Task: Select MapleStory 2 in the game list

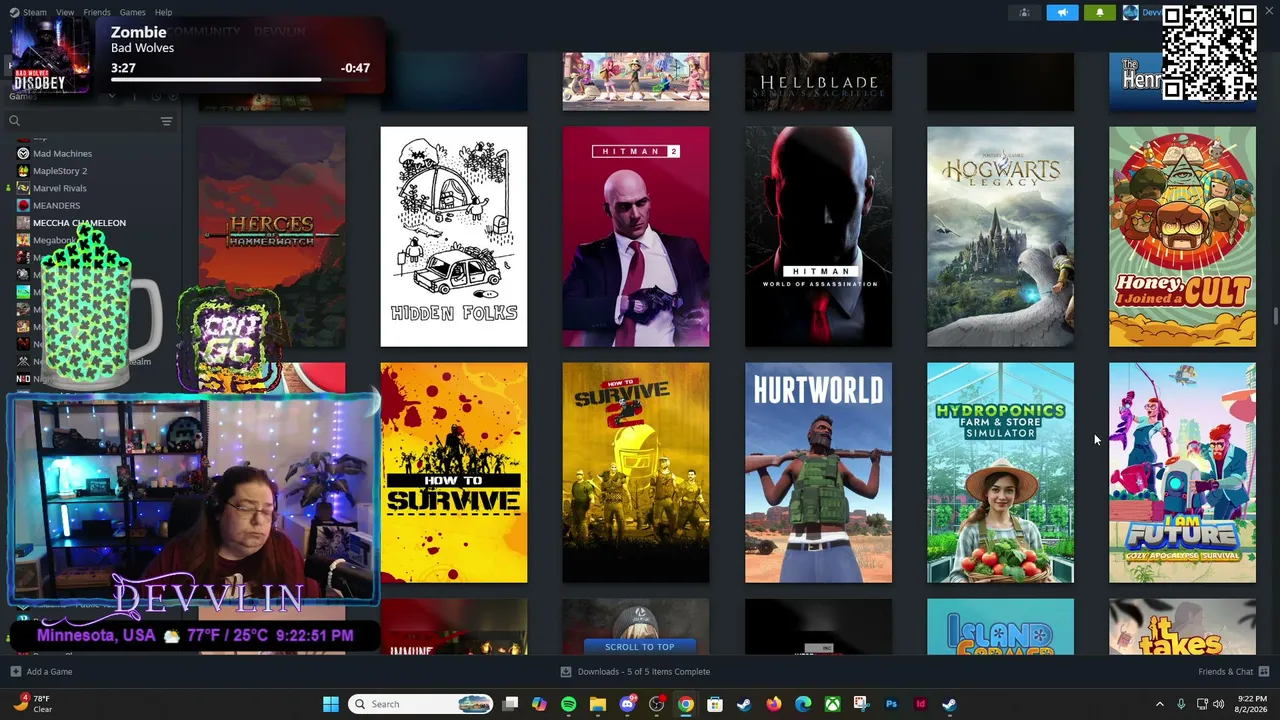Action: [x=60, y=171]
